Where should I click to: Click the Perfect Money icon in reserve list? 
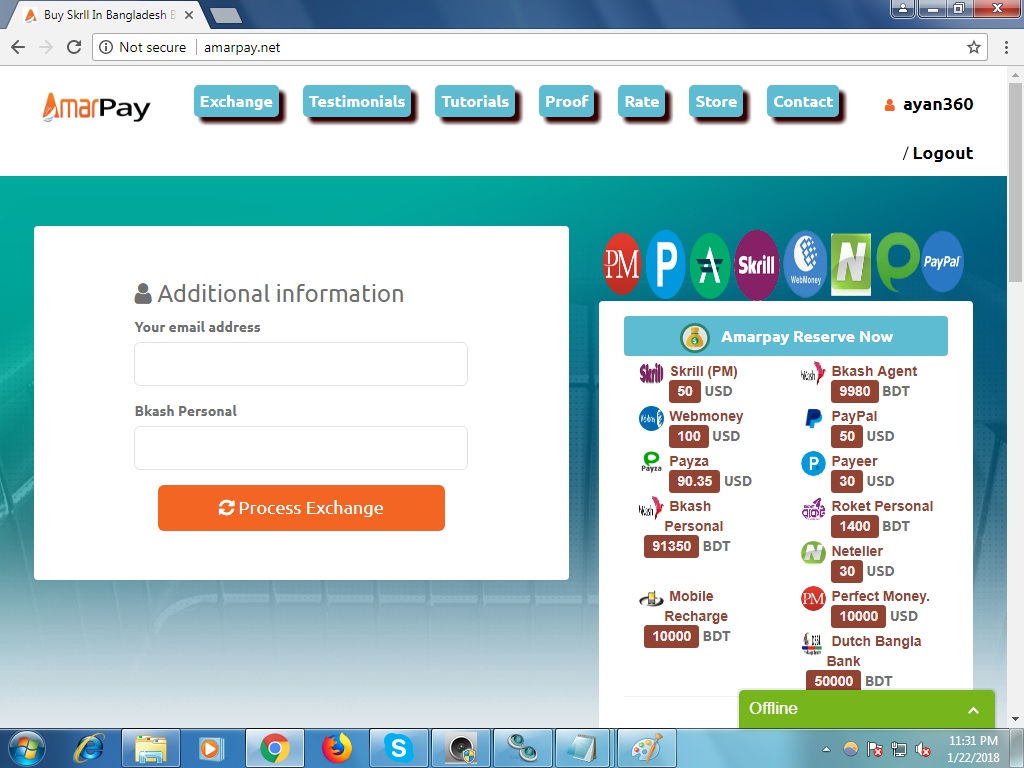(x=813, y=598)
